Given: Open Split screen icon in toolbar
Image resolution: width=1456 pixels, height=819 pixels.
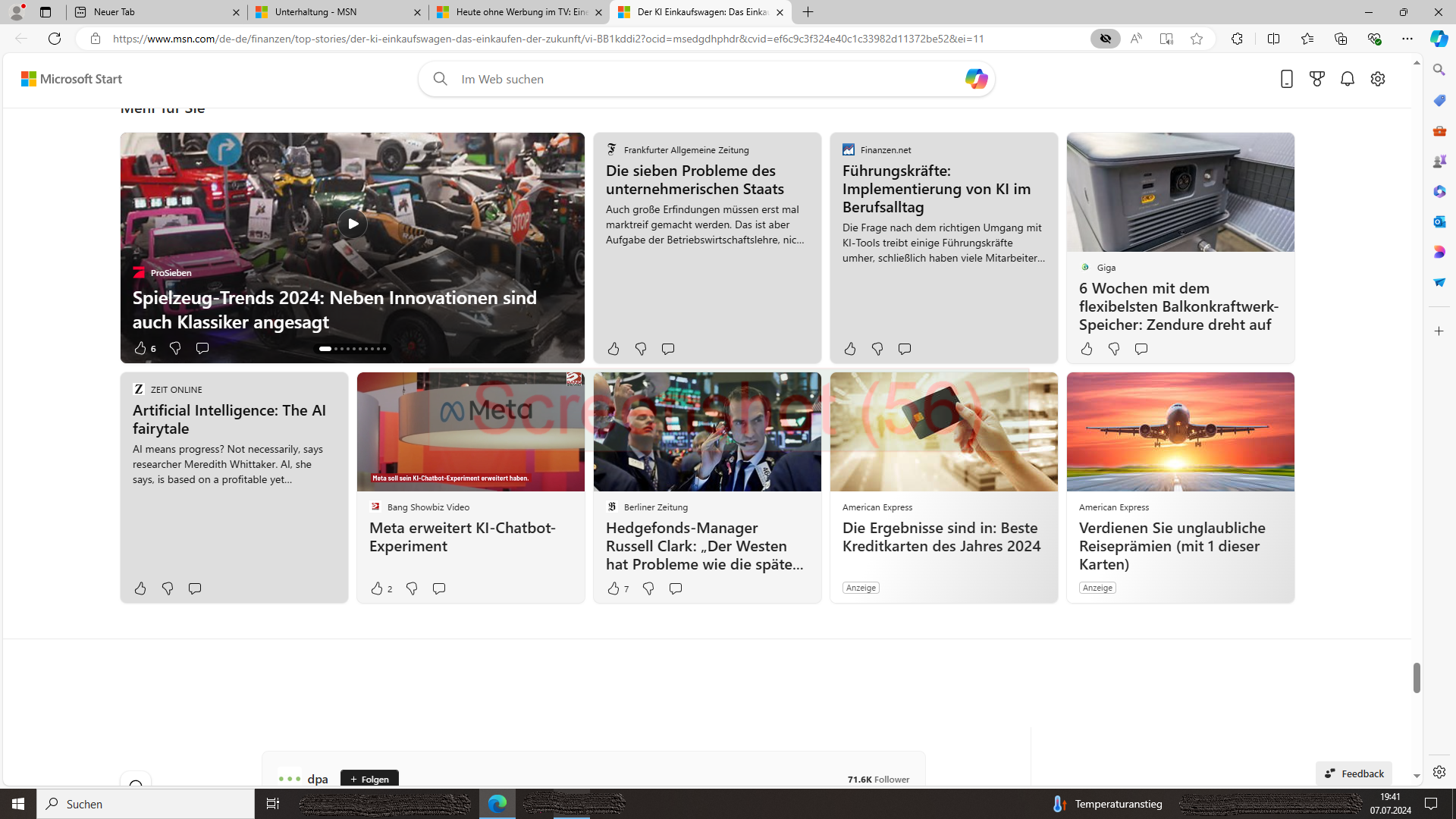Looking at the screenshot, I should (x=1273, y=39).
